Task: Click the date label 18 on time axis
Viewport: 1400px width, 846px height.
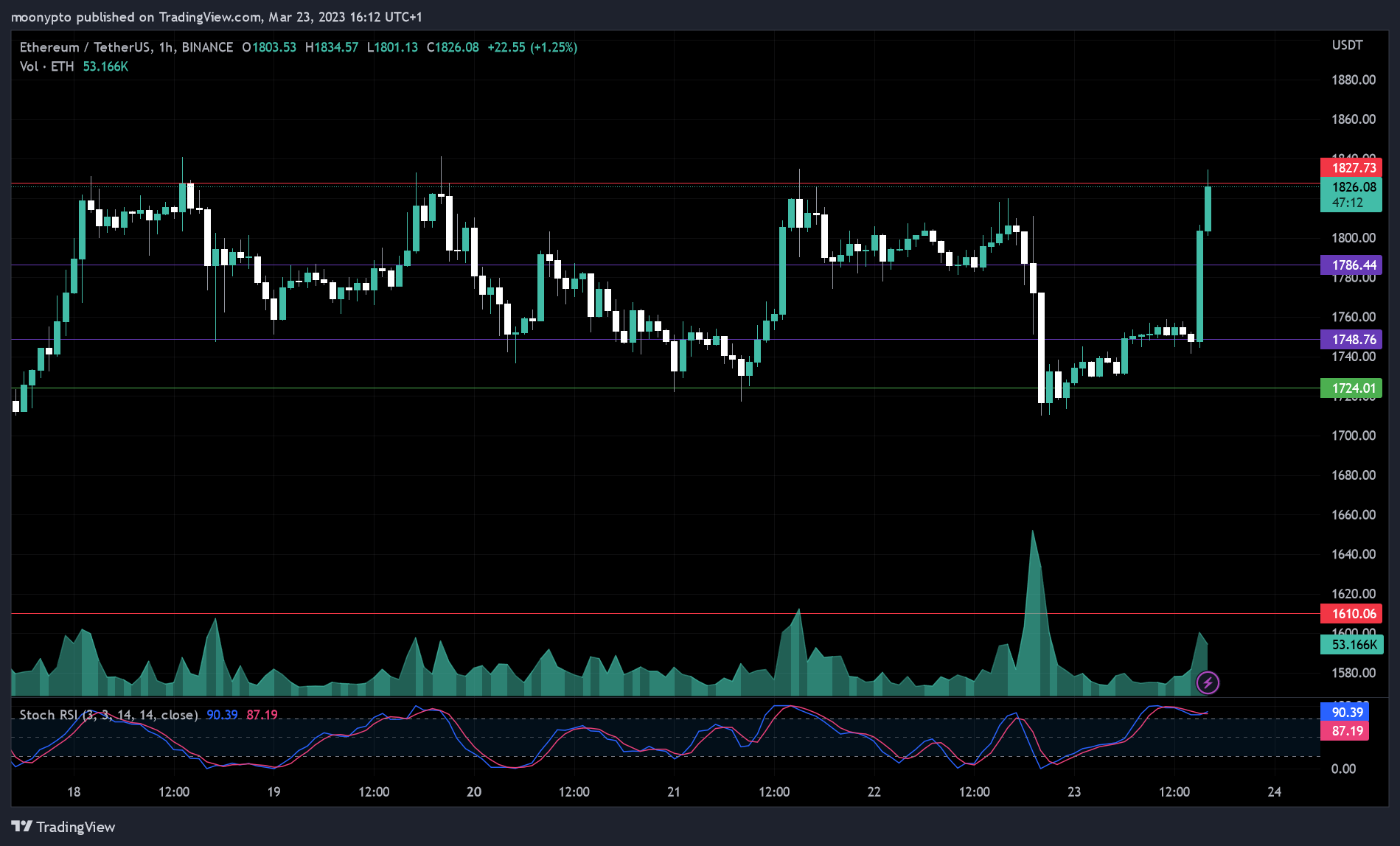Action: tap(74, 791)
